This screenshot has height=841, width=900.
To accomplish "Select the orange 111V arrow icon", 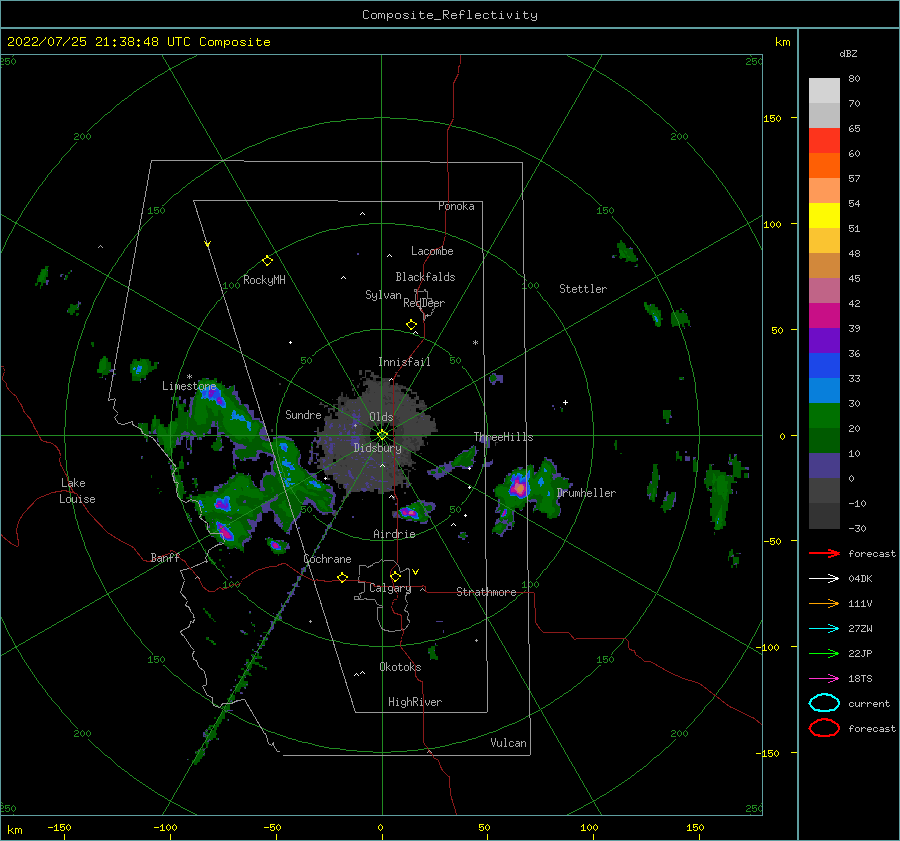I will (x=824, y=603).
